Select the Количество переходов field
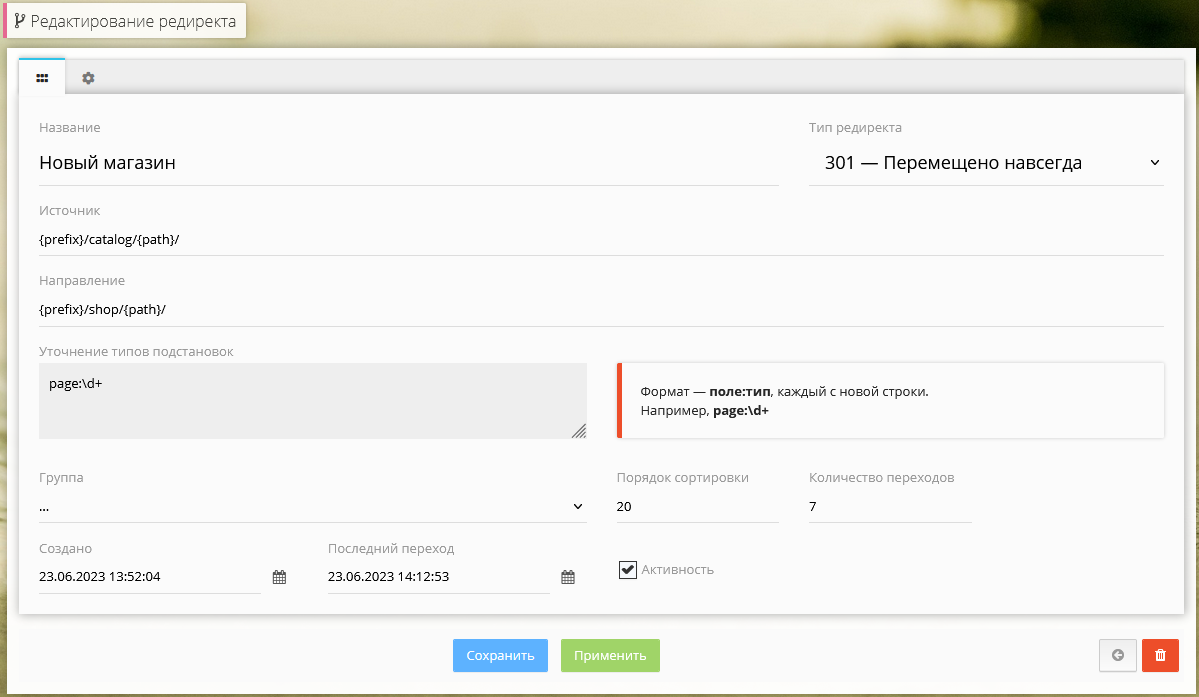This screenshot has height=697, width=1199. 889,507
